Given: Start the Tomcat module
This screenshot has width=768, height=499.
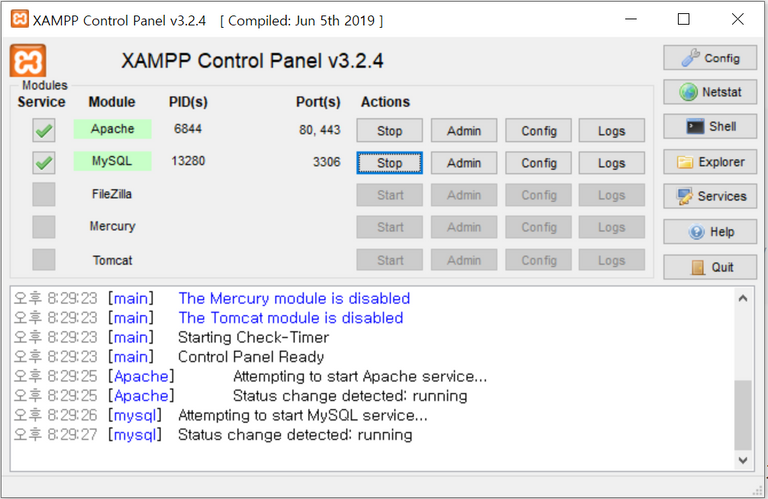Looking at the screenshot, I should click(389, 260).
